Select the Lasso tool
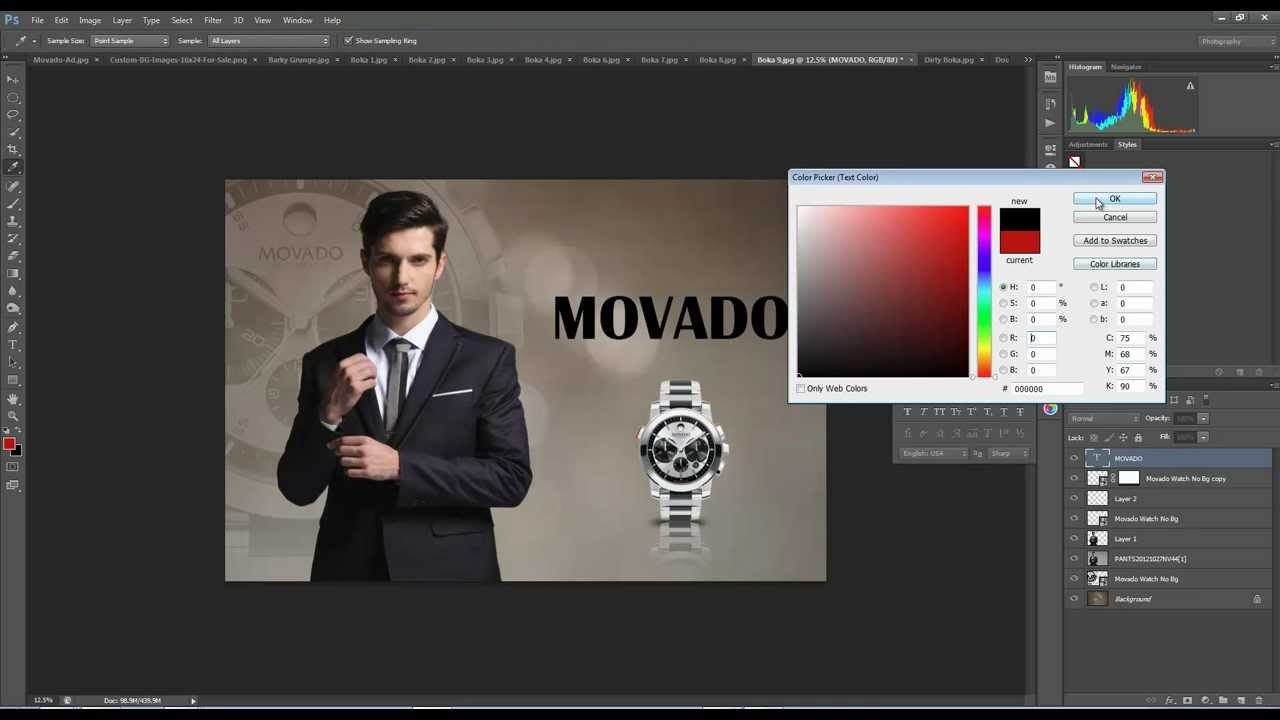 point(13,114)
